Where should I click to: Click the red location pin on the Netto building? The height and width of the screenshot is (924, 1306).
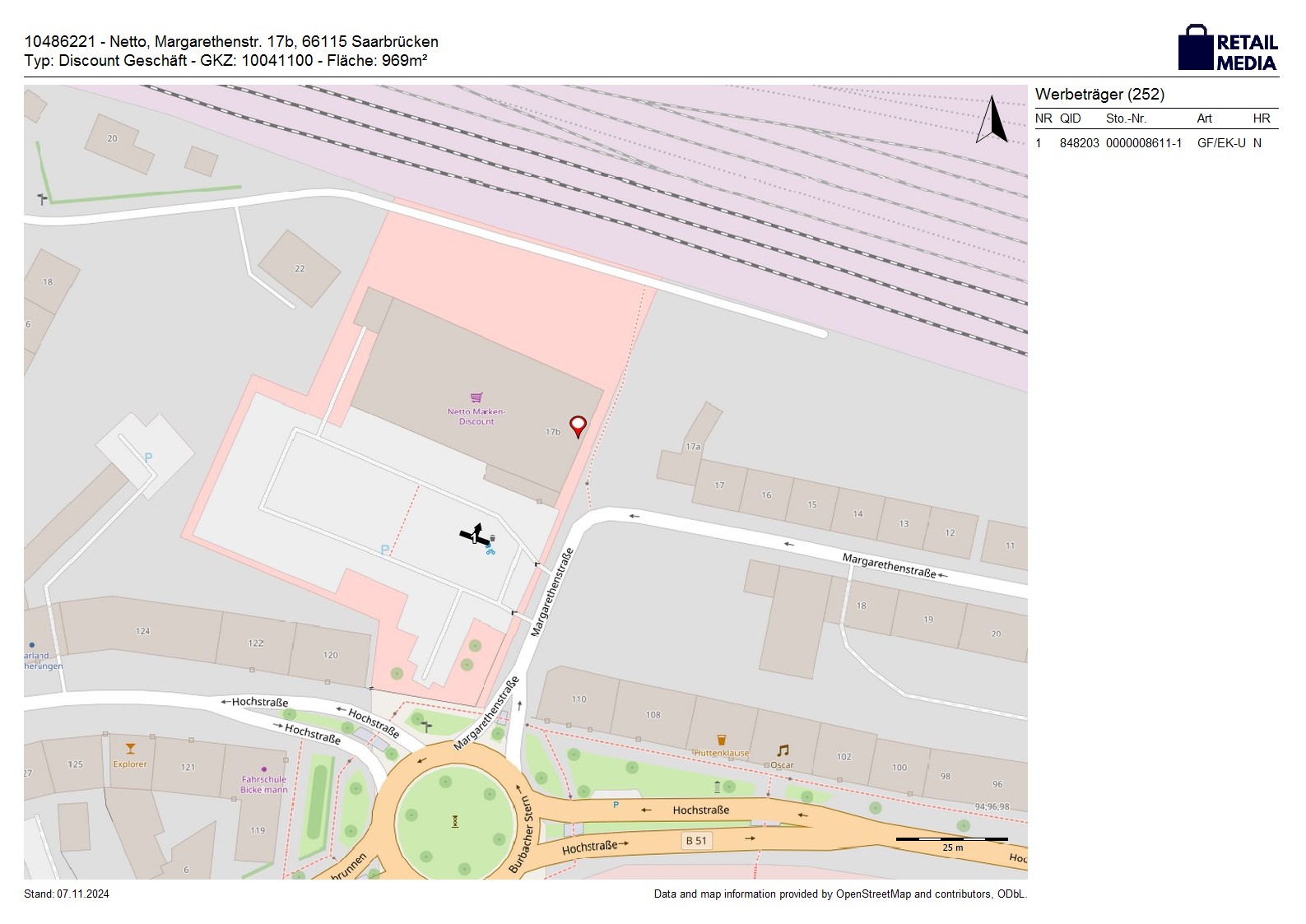pyautogui.click(x=579, y=425)
